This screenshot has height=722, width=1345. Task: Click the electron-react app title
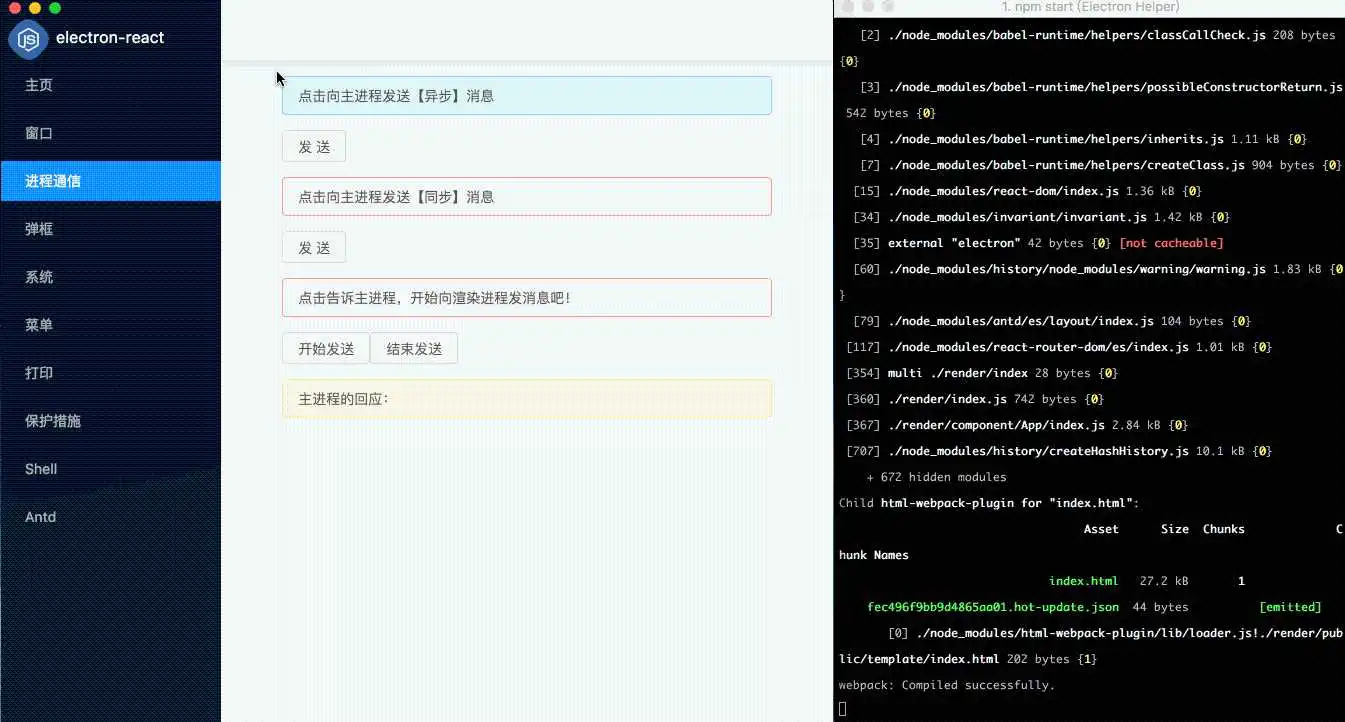click(110, 38)
